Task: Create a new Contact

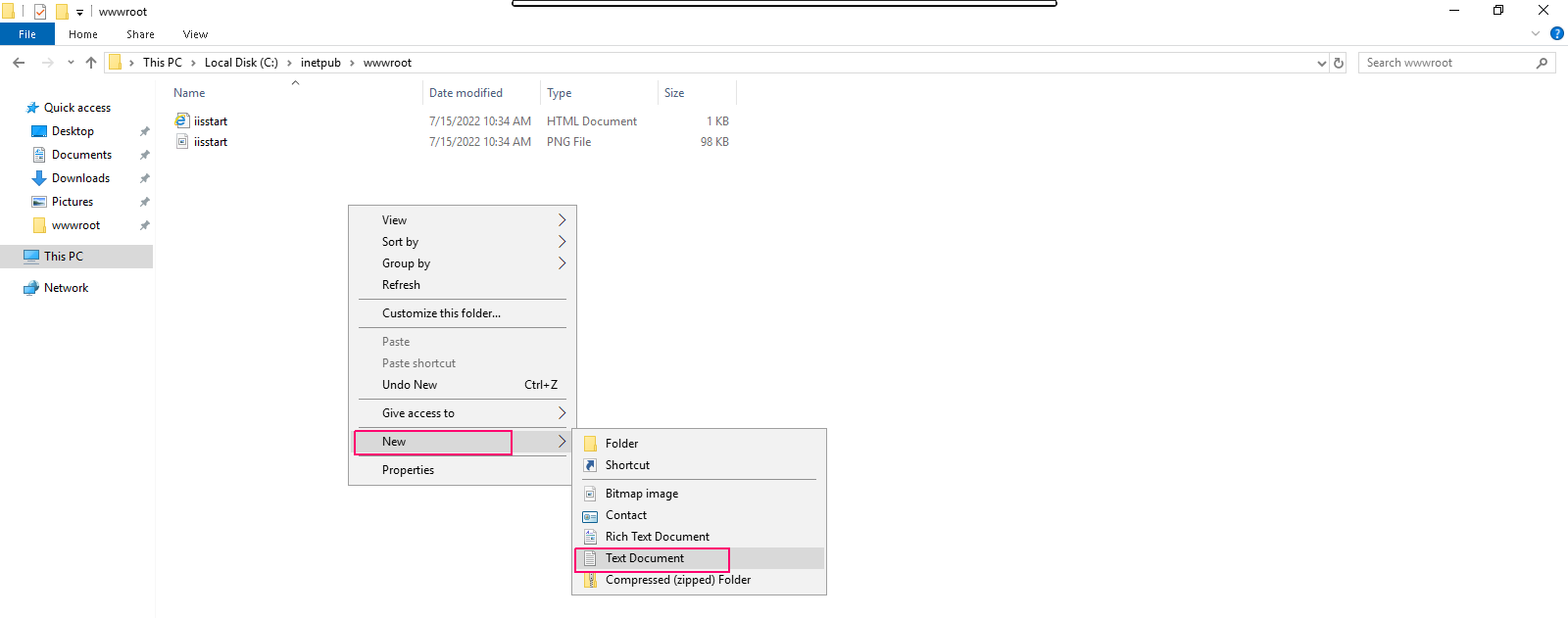Action: click(x=699, y=515)
